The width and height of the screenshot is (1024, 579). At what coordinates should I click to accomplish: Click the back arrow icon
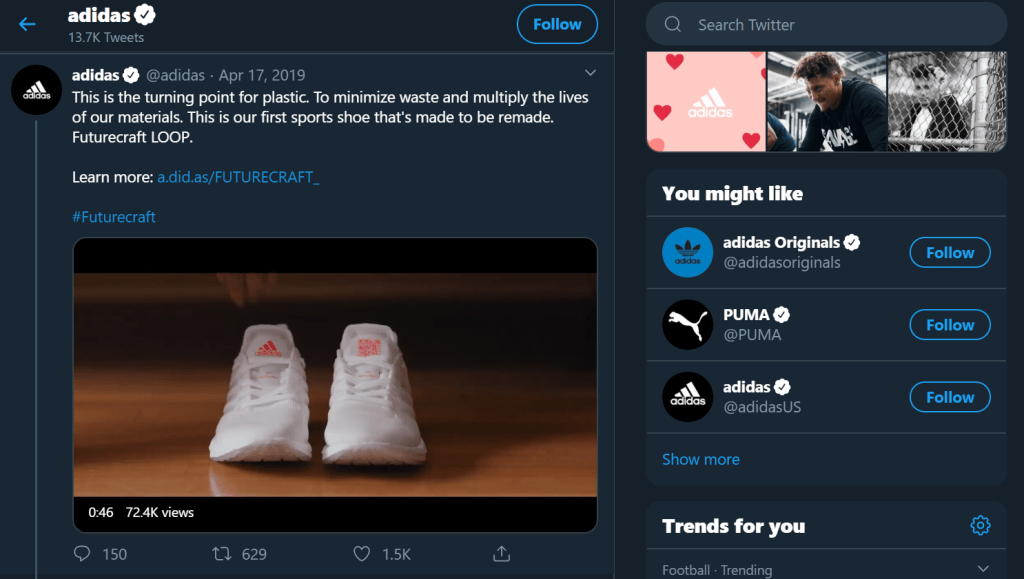coord(27,24)
